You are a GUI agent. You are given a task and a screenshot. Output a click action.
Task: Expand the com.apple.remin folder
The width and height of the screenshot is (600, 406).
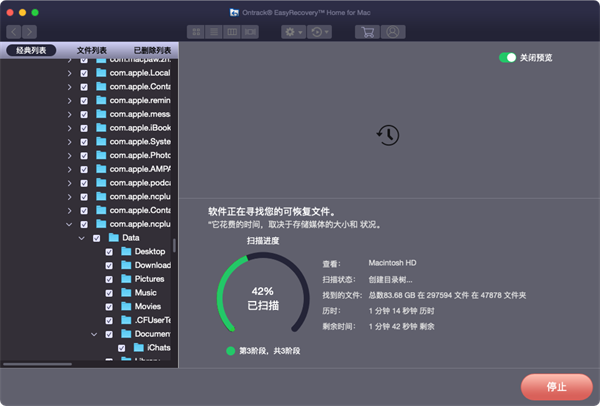[x=69, y=101]
